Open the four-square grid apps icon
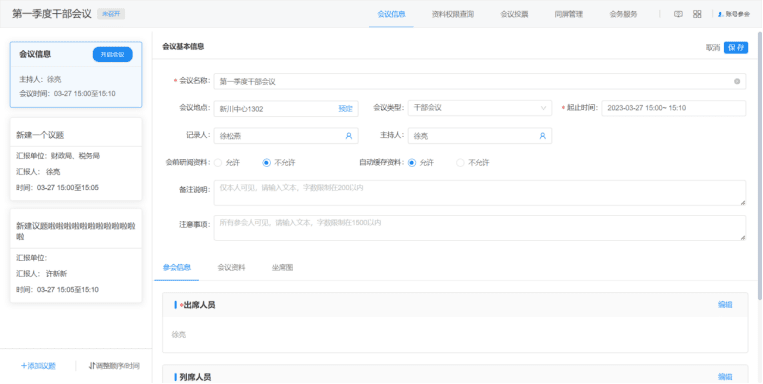 coord(697,14)
